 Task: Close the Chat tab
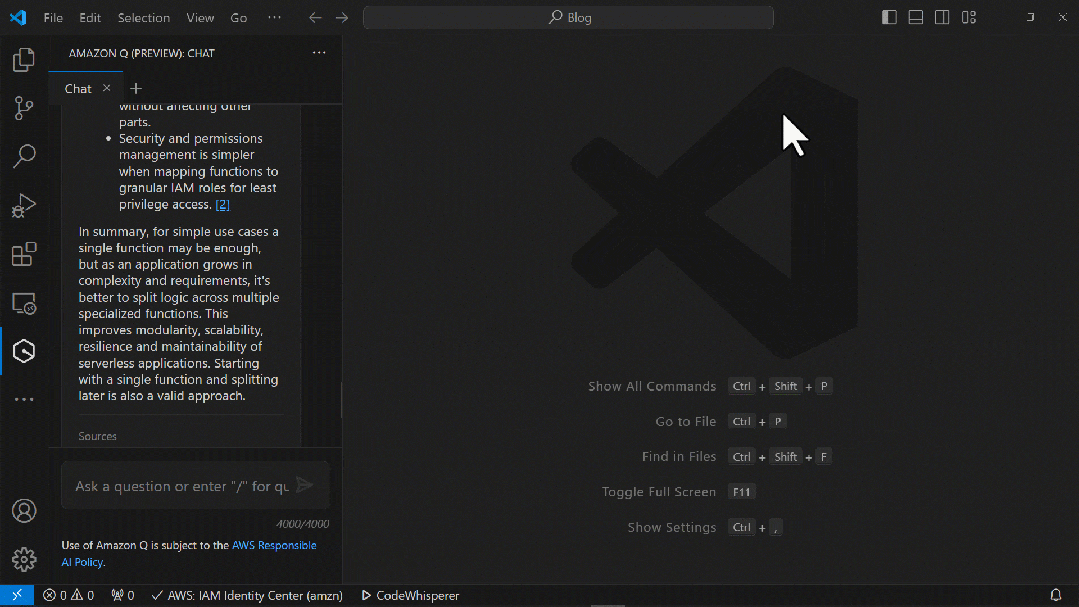107,88
